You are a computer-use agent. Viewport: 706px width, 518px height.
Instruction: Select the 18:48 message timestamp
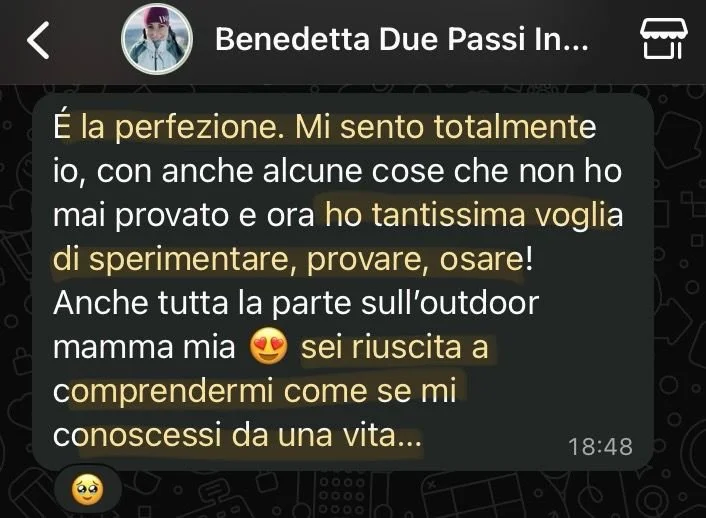click(600, 447)
